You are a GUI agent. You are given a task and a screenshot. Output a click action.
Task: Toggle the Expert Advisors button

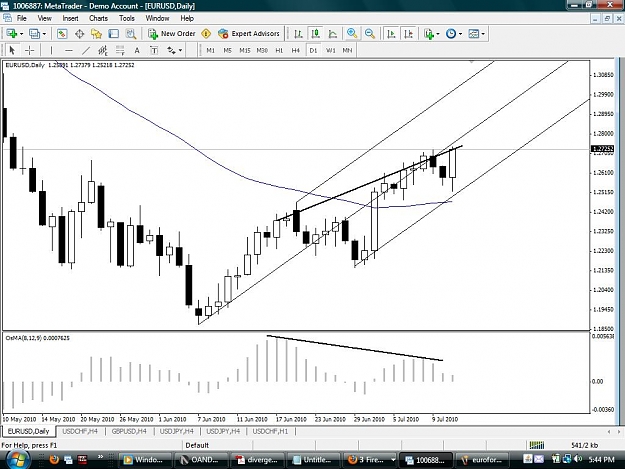pyautogui.click(x=249, y=34)
